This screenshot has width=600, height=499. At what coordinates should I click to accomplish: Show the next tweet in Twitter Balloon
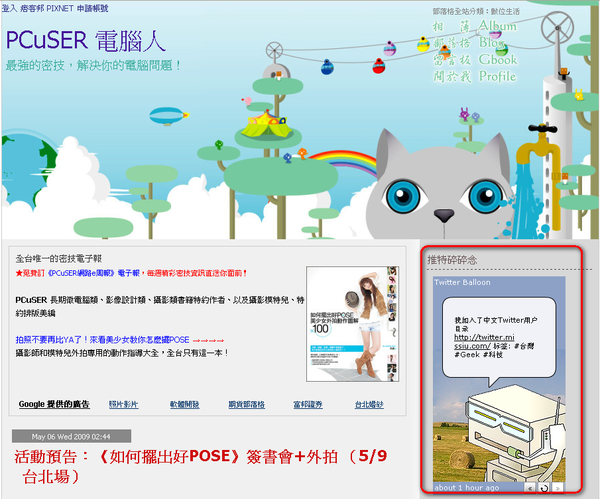coord(558,488)
